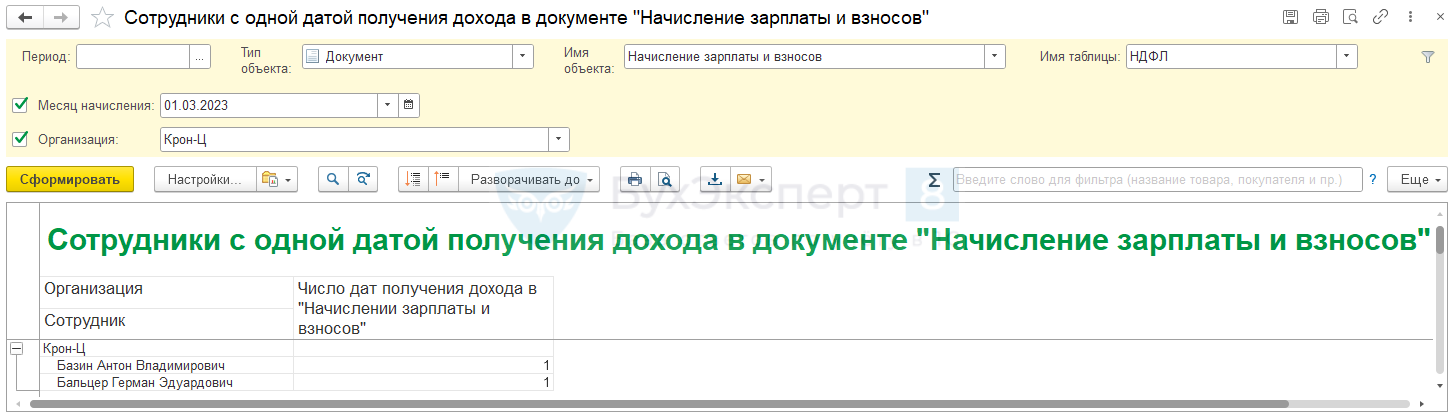This screenshot has height=419, width=1455.
Task: Toggle the Организация checkbox
Action: pos(21,140)
